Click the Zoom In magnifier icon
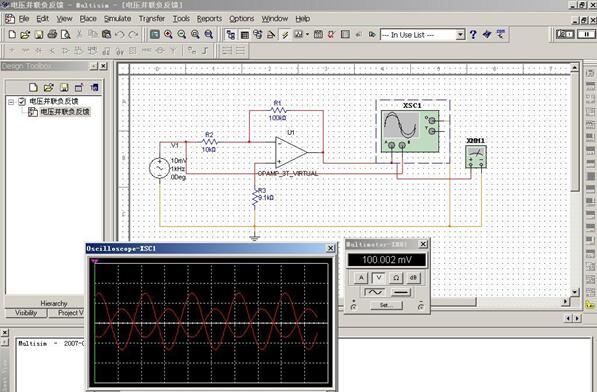The height and width of the screenshot is (392, 597). tap(168, 35)
